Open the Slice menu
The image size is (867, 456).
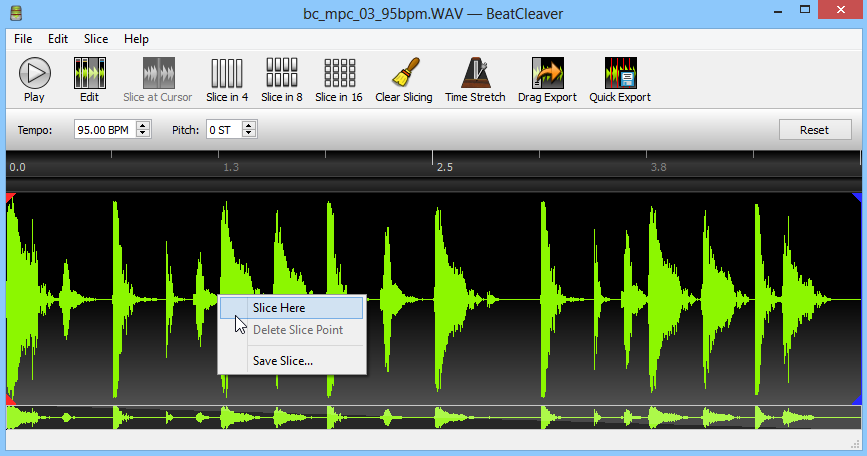(96, 39)
